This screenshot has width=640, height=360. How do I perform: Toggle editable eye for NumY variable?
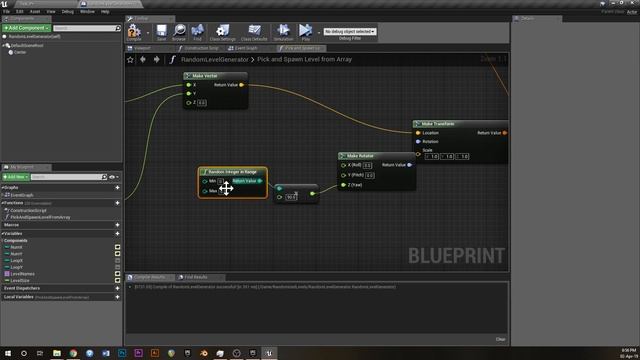click(118, 254)
